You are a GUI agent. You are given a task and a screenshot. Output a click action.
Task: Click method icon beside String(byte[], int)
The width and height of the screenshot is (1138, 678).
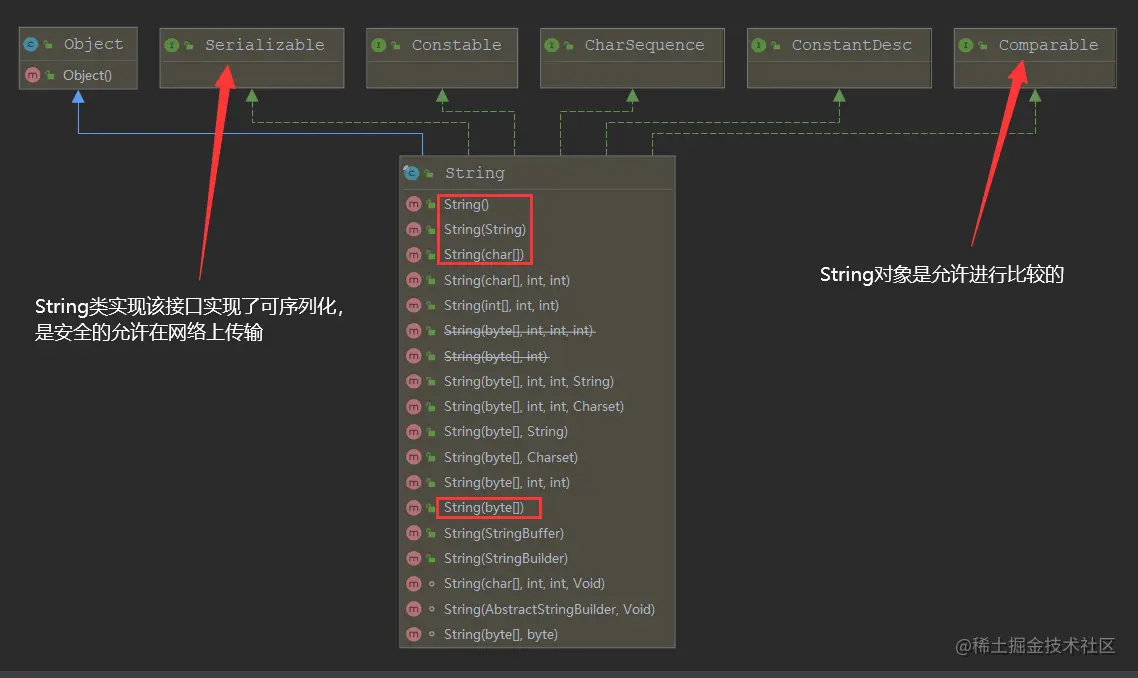(x=414, y=356)
